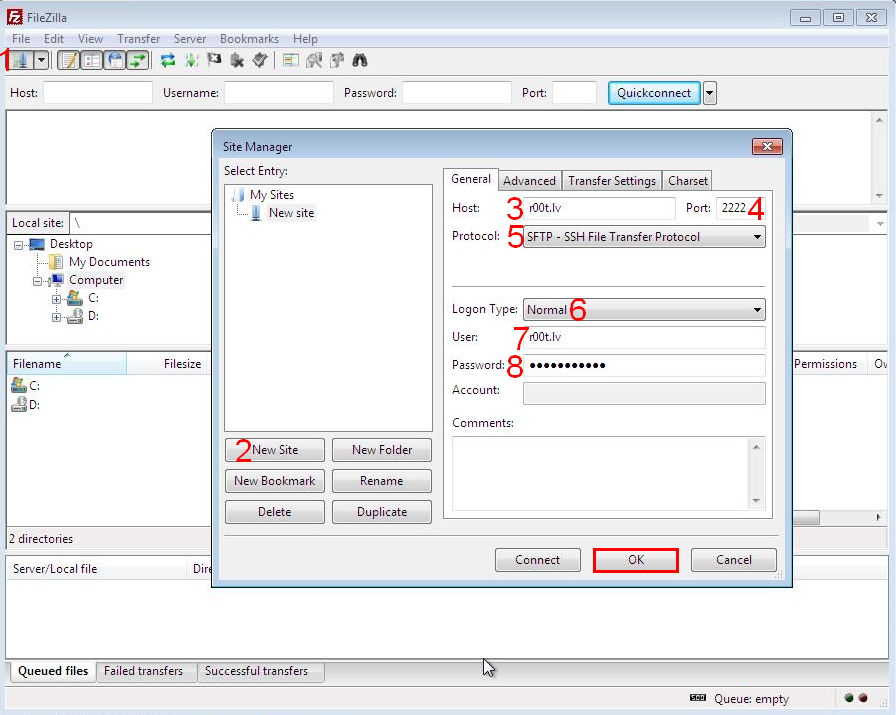Screen dimensions: 896x715
Task: Toggle the transfer queue display
Action: pyautogui.click(x=137, y=60)
